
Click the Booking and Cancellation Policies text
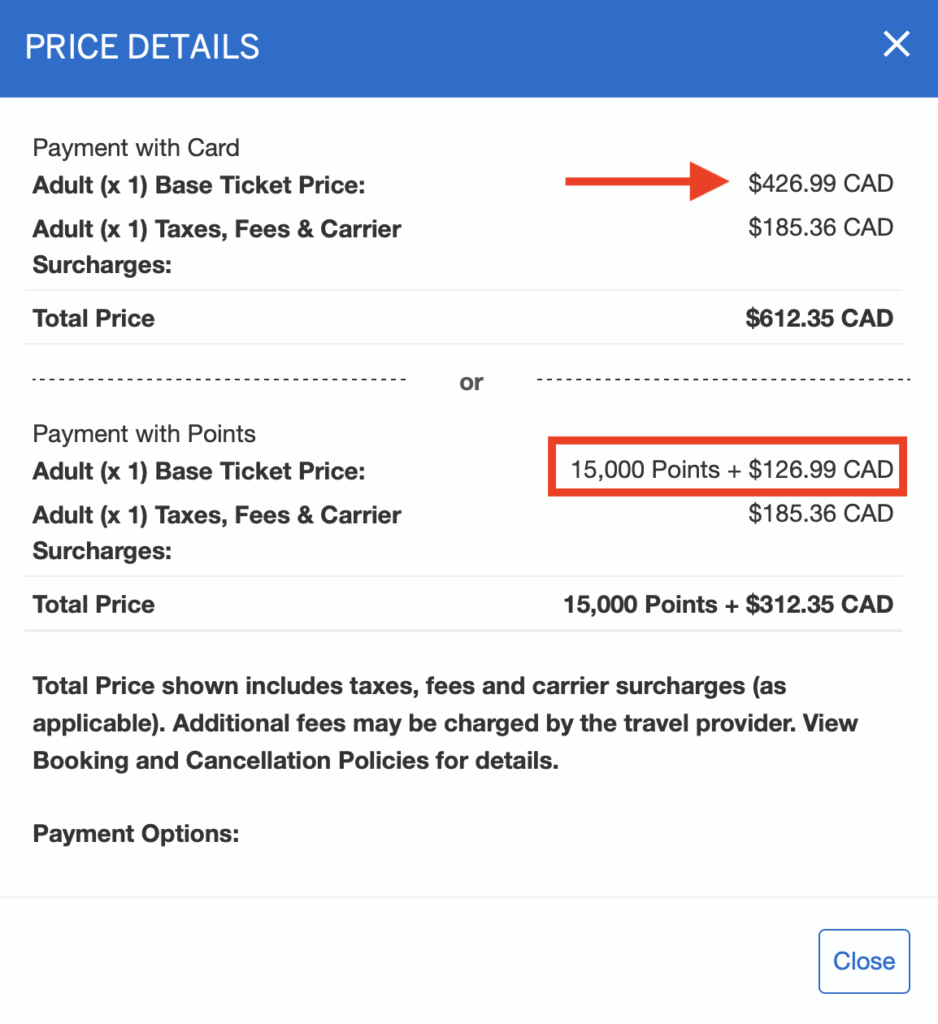(290, 760)
